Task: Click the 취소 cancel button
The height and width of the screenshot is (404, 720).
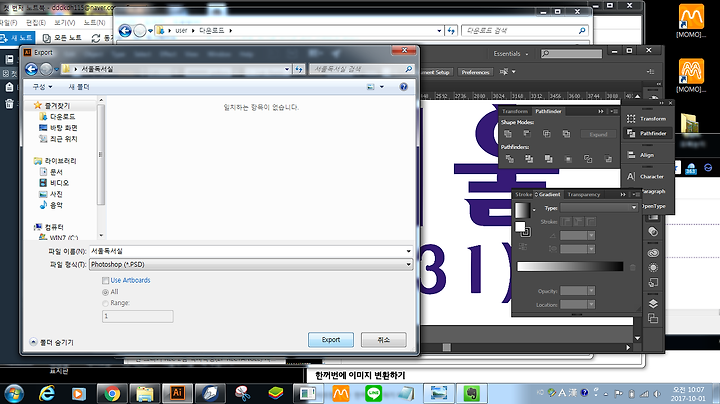Action: pyautogui.click(x=383, y=340)
